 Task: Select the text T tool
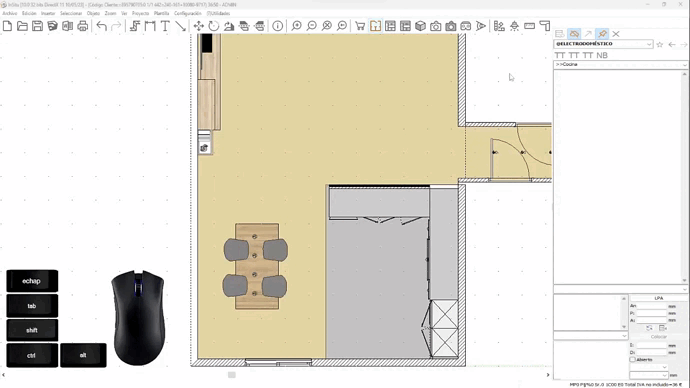(165, 26)
